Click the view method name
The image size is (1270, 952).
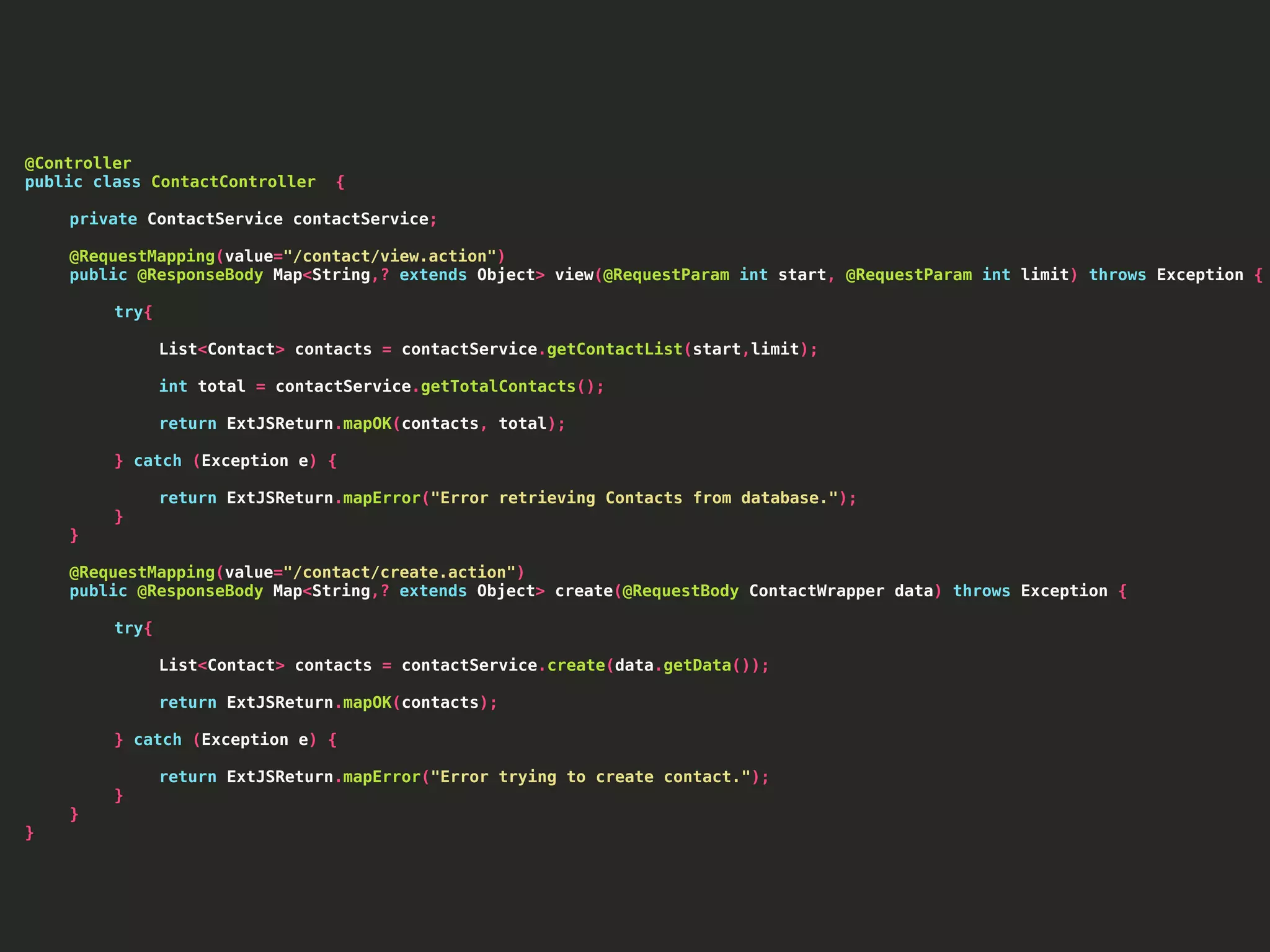point(574,275)
